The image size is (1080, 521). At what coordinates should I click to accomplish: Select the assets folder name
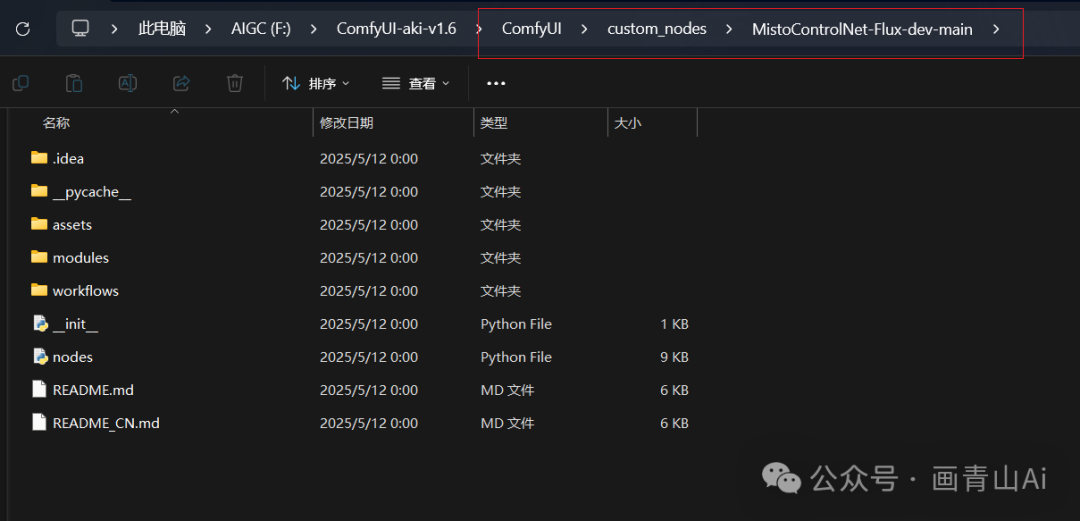[x=72, y=225]
